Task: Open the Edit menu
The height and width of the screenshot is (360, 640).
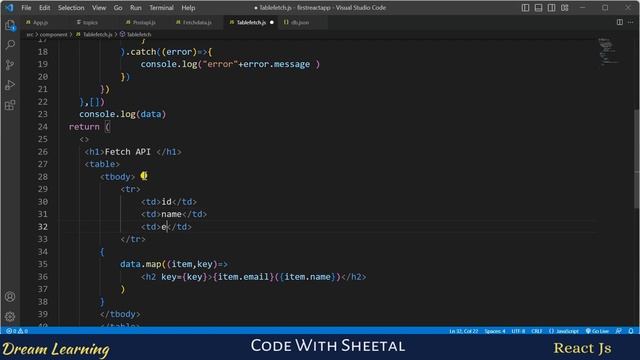Action: [44, 8]
